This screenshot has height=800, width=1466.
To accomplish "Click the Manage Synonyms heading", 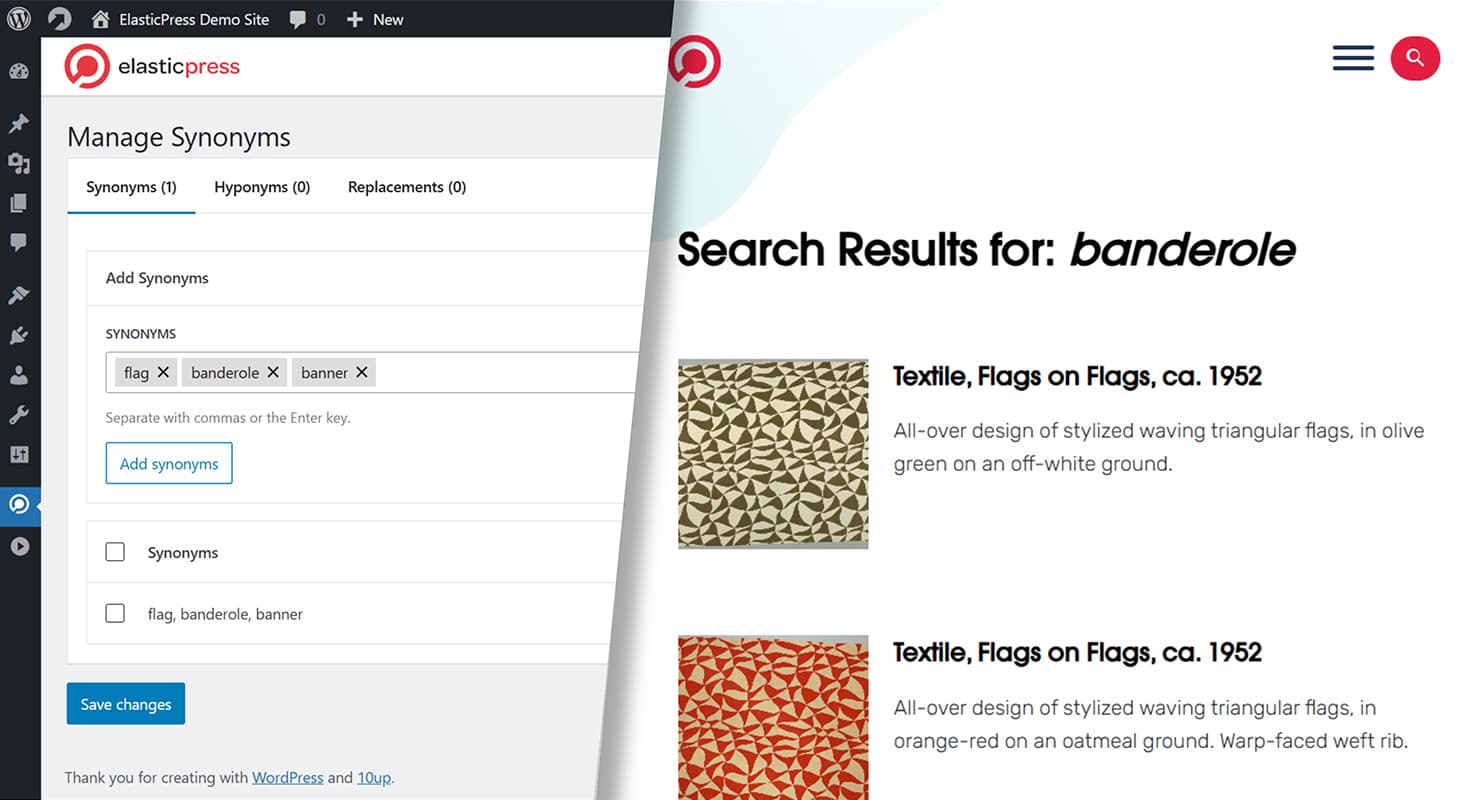I will click(x=179, y=137).
